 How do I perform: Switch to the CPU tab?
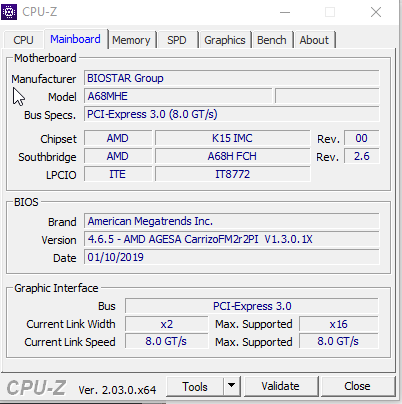[x=23, y=40]
